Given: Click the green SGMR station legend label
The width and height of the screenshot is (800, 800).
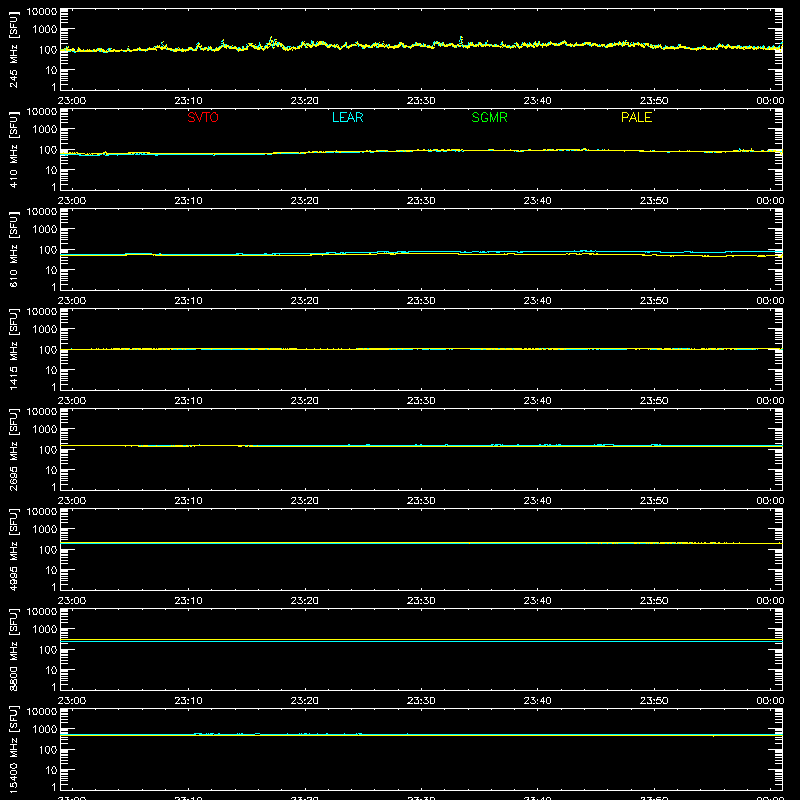Looking at the screenshot, I should 489,117.
